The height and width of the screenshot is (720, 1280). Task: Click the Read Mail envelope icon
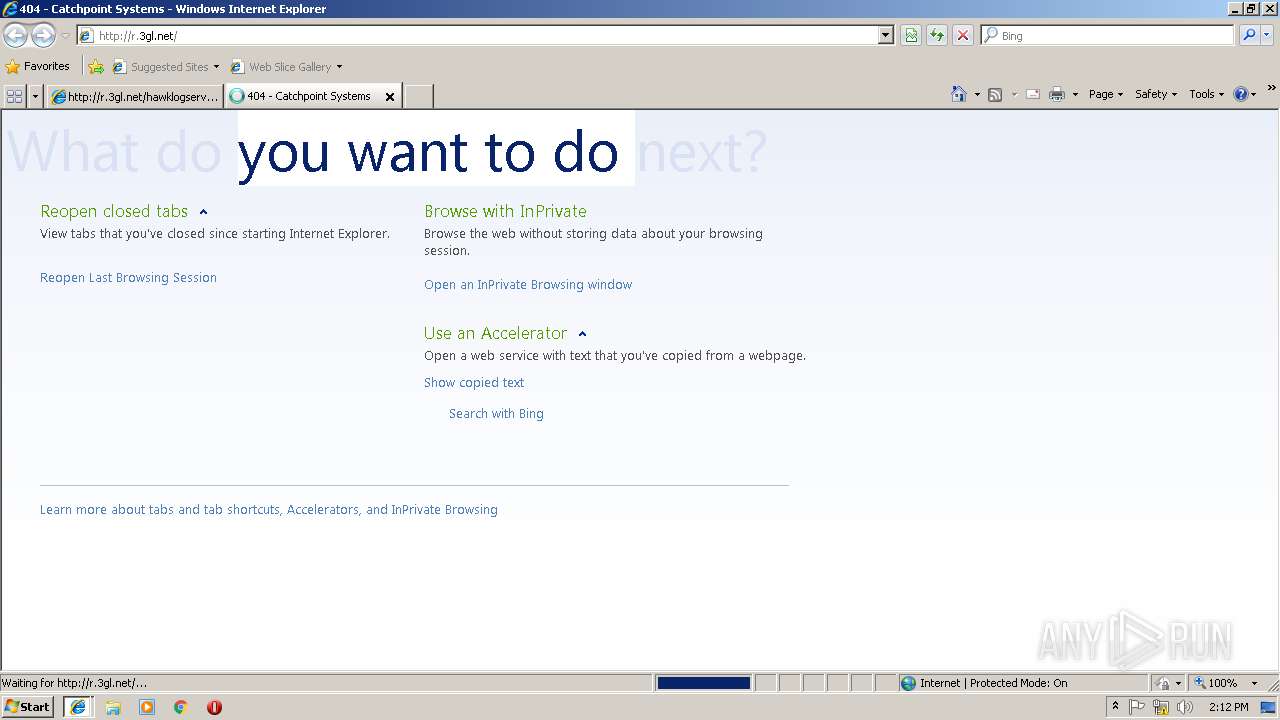coord(1033,94)
